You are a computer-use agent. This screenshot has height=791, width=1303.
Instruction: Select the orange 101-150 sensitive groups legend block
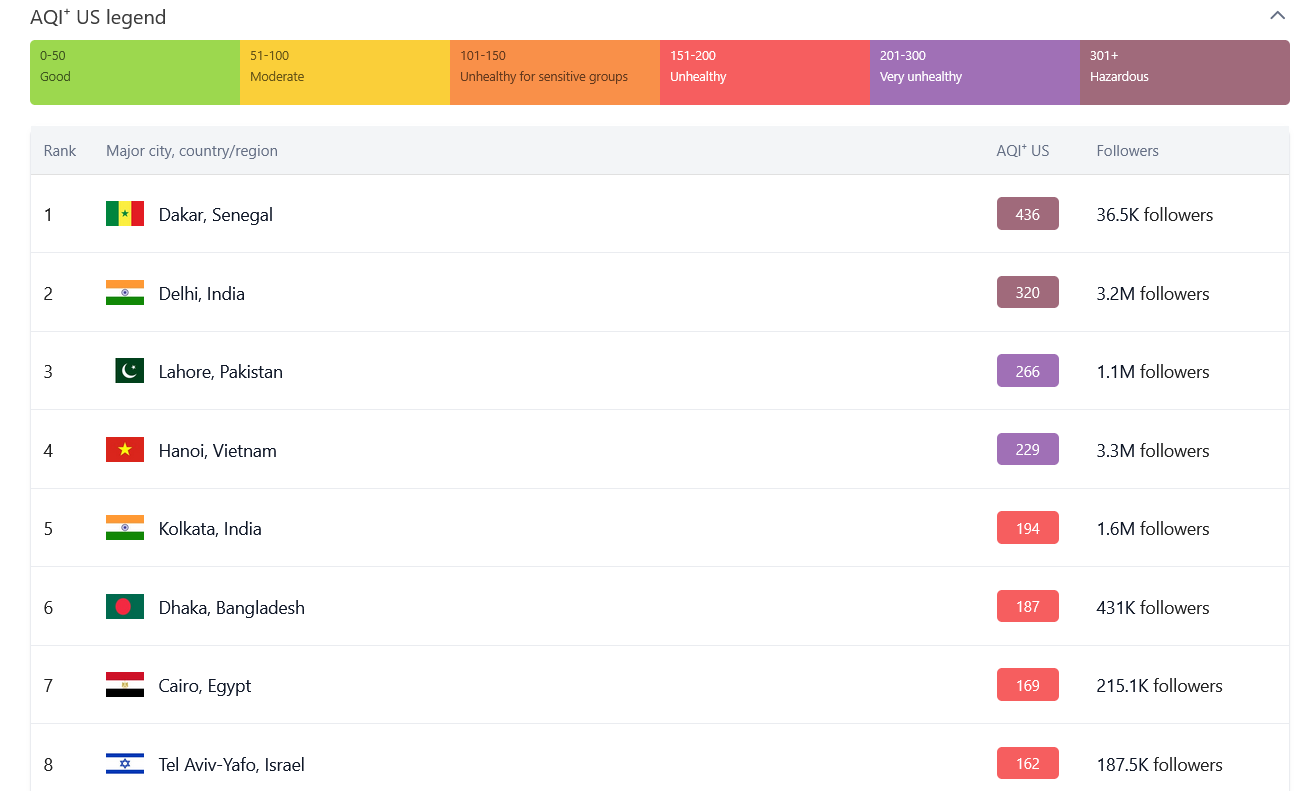(x=555, y=72)
